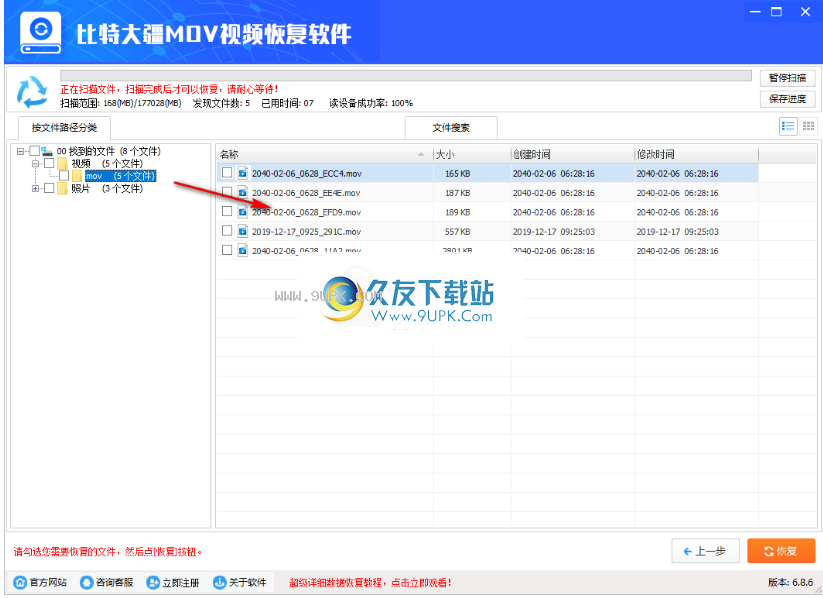The image size is (823, 598).
Task: Collapse the 视频 tree node
Action: click(x=35, y=164)
